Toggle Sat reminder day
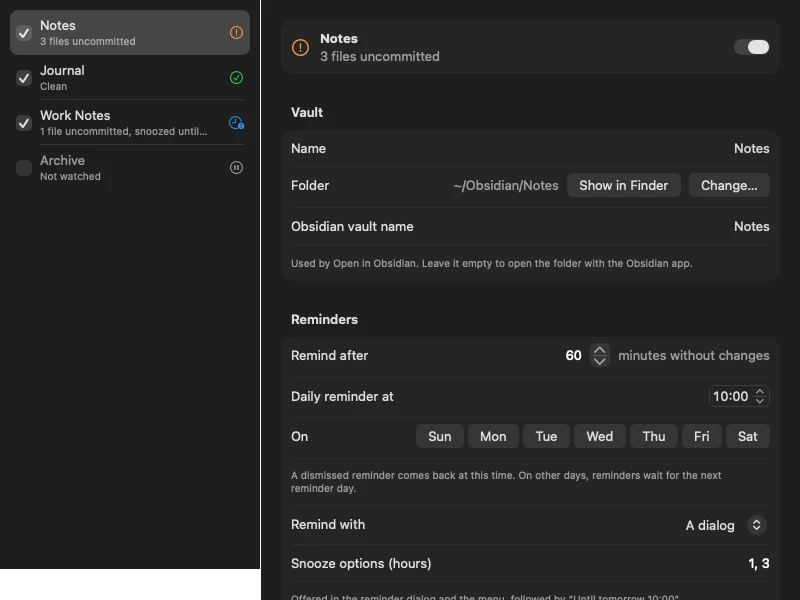800x600 pixels. coord(747,436)
